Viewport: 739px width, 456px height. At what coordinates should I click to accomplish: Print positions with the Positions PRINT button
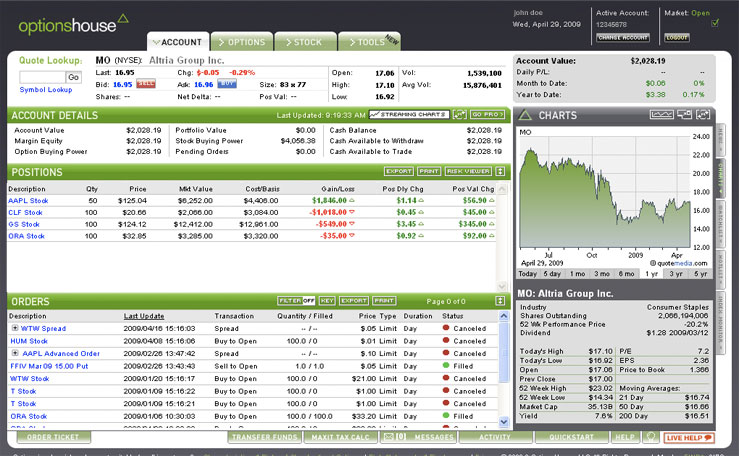point(429,171)
